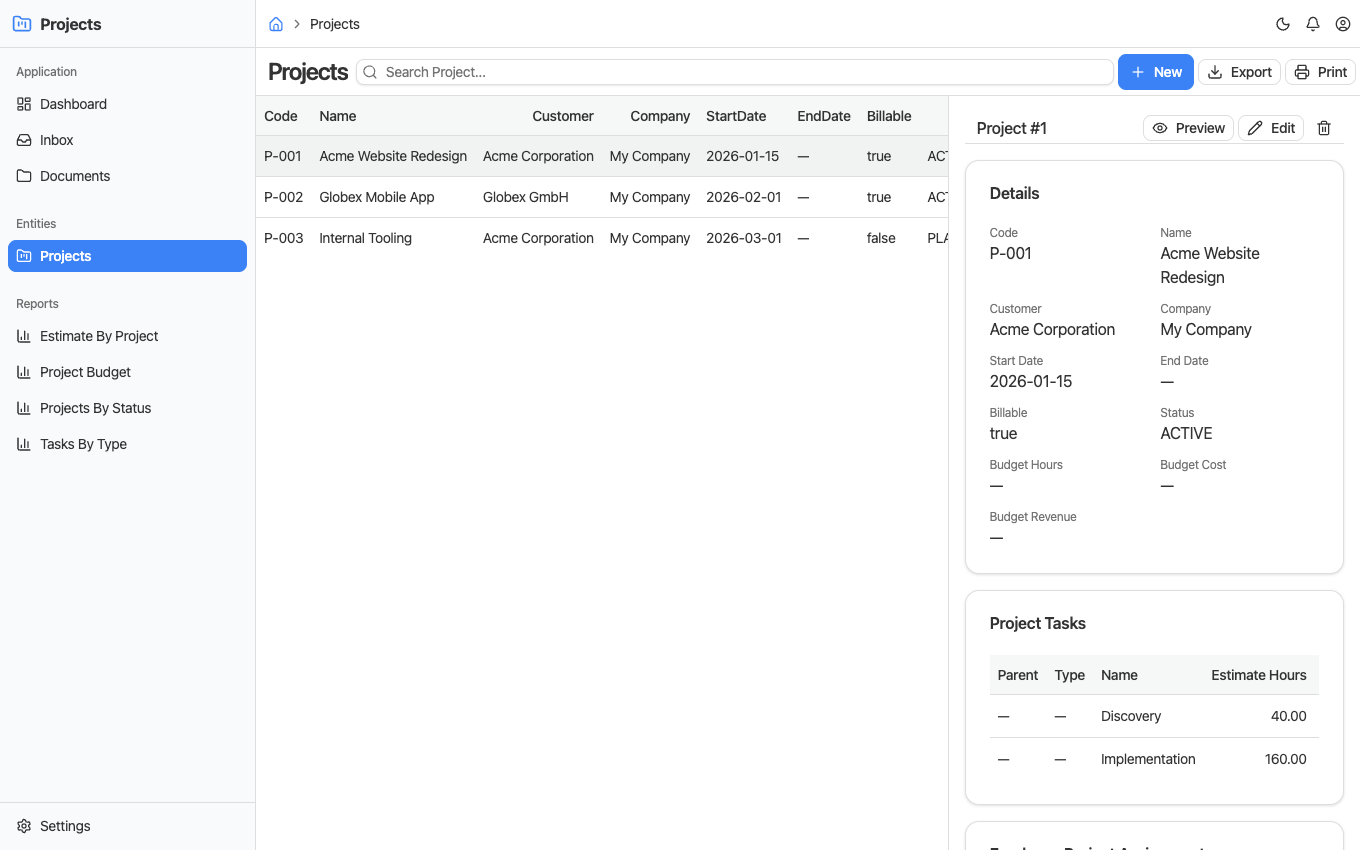Click the New project button

point(1156,72)
